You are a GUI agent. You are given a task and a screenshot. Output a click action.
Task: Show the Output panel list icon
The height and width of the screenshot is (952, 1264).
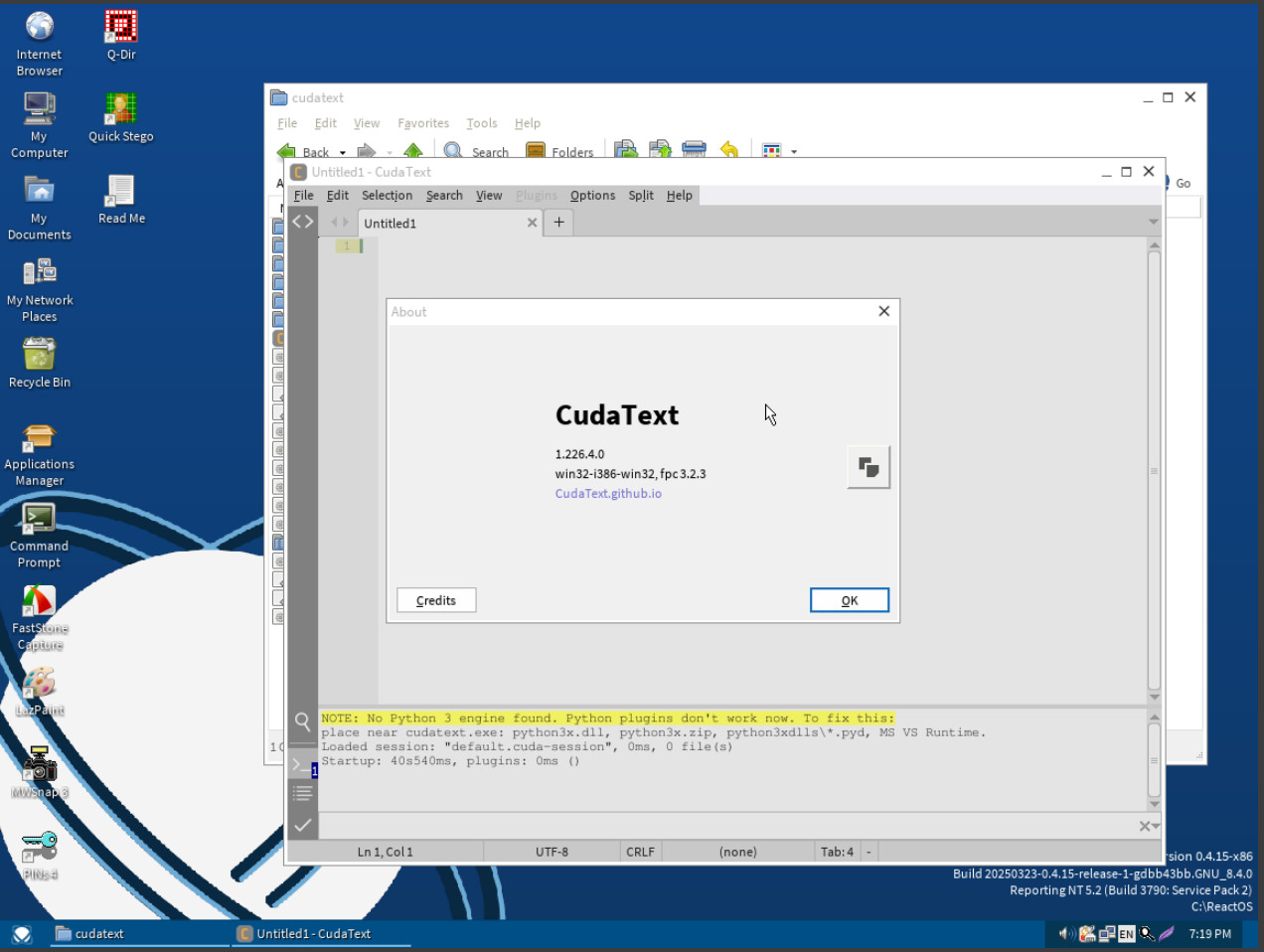303,793
